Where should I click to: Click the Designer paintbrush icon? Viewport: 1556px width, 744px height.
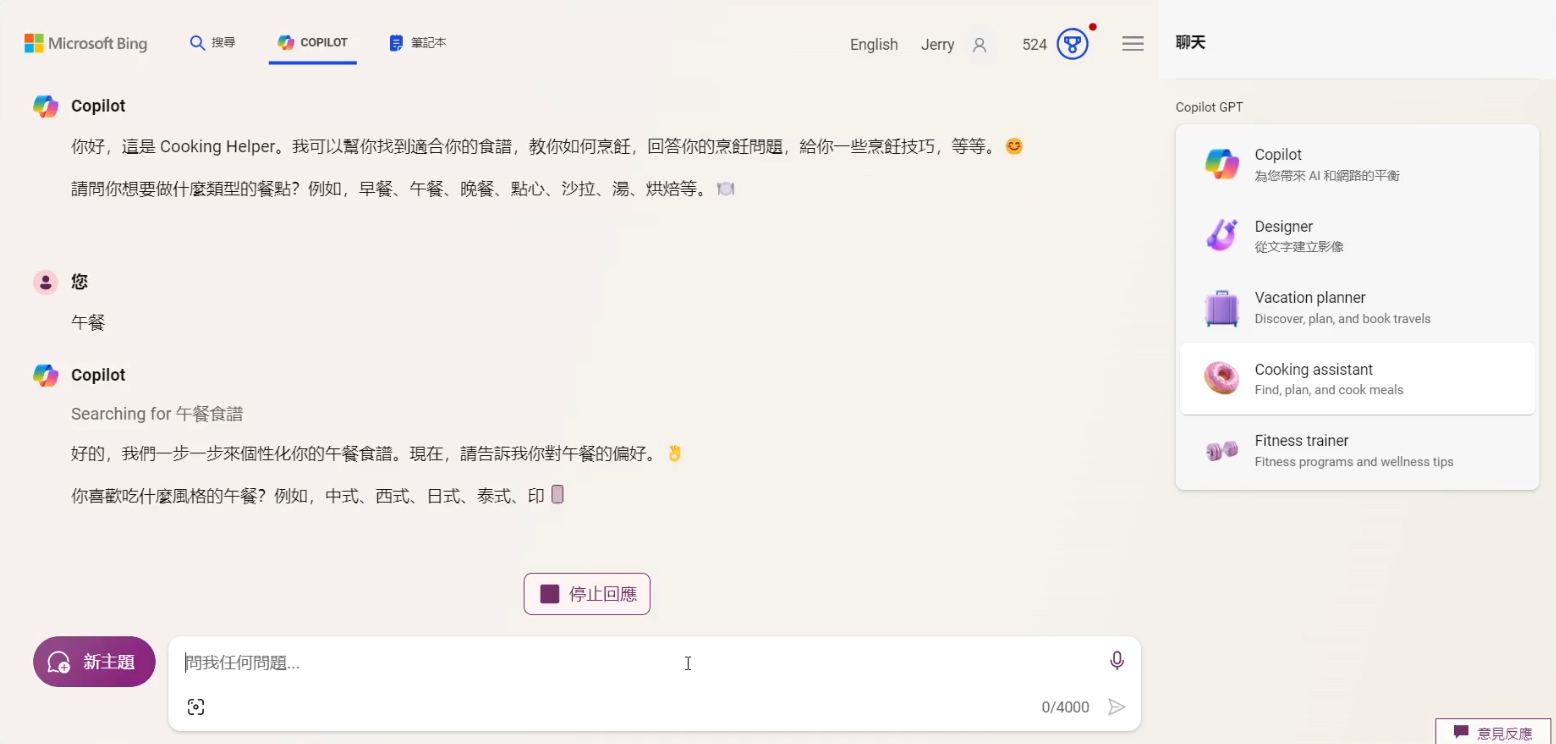[x=1221, y=236]
